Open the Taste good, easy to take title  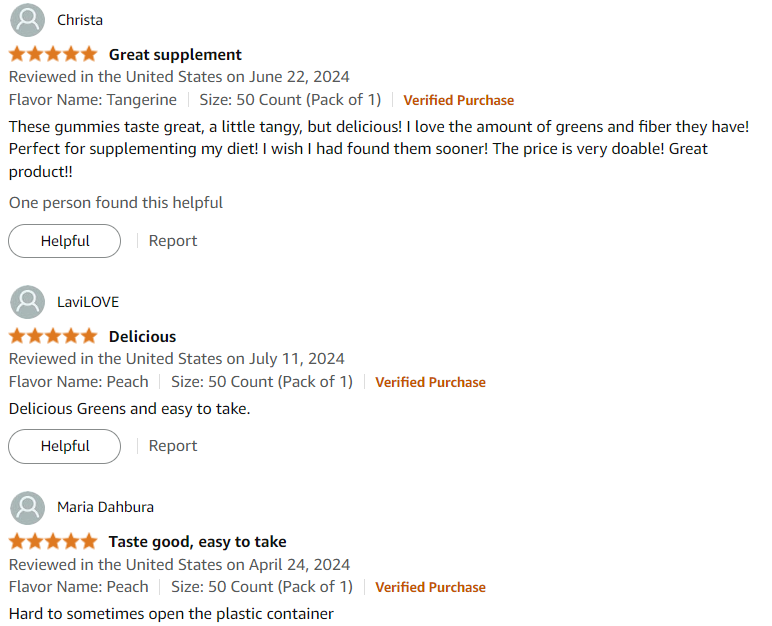(197, 542)
